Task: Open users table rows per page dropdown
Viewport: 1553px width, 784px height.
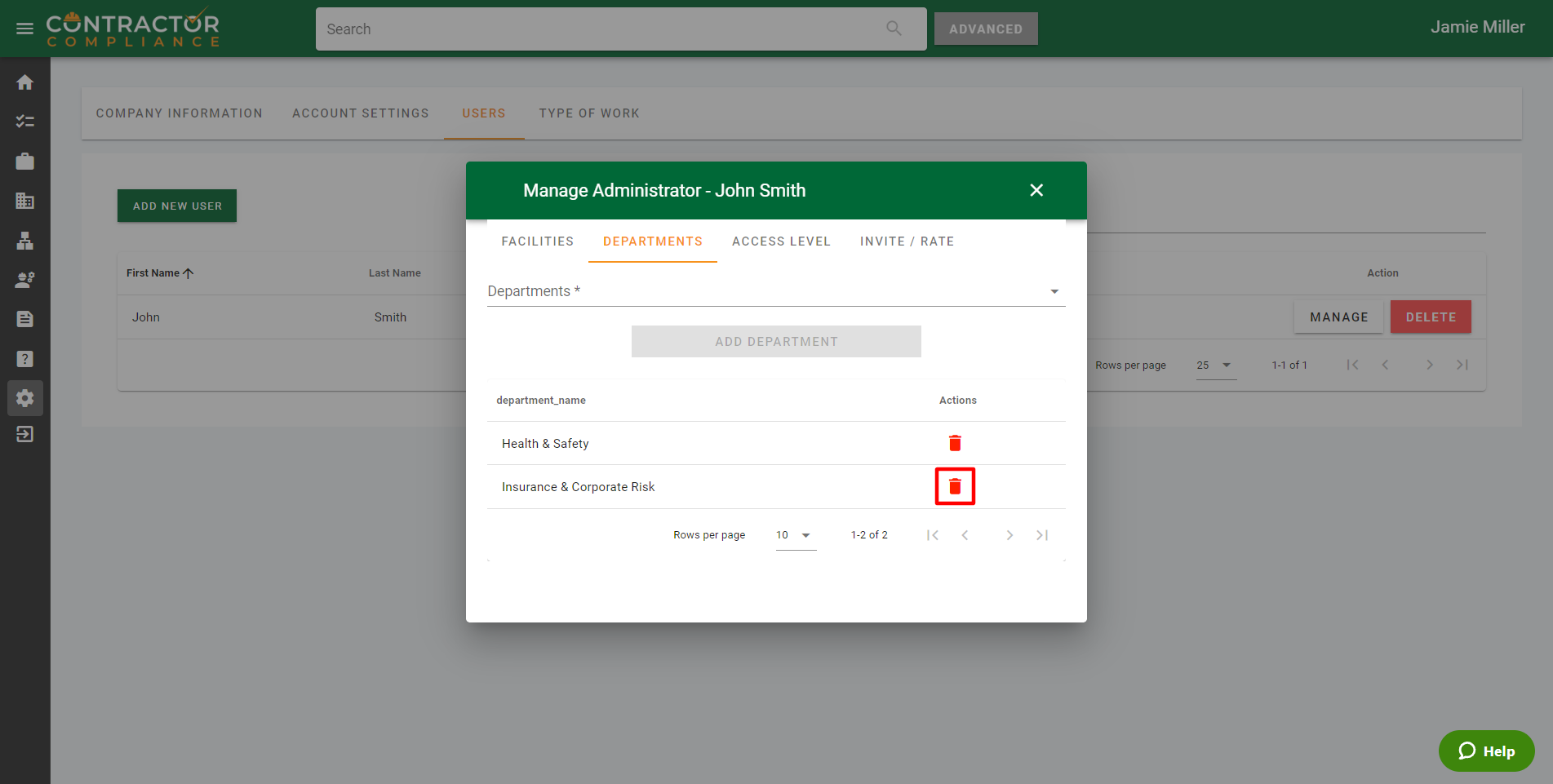Action: [1214, 365]
